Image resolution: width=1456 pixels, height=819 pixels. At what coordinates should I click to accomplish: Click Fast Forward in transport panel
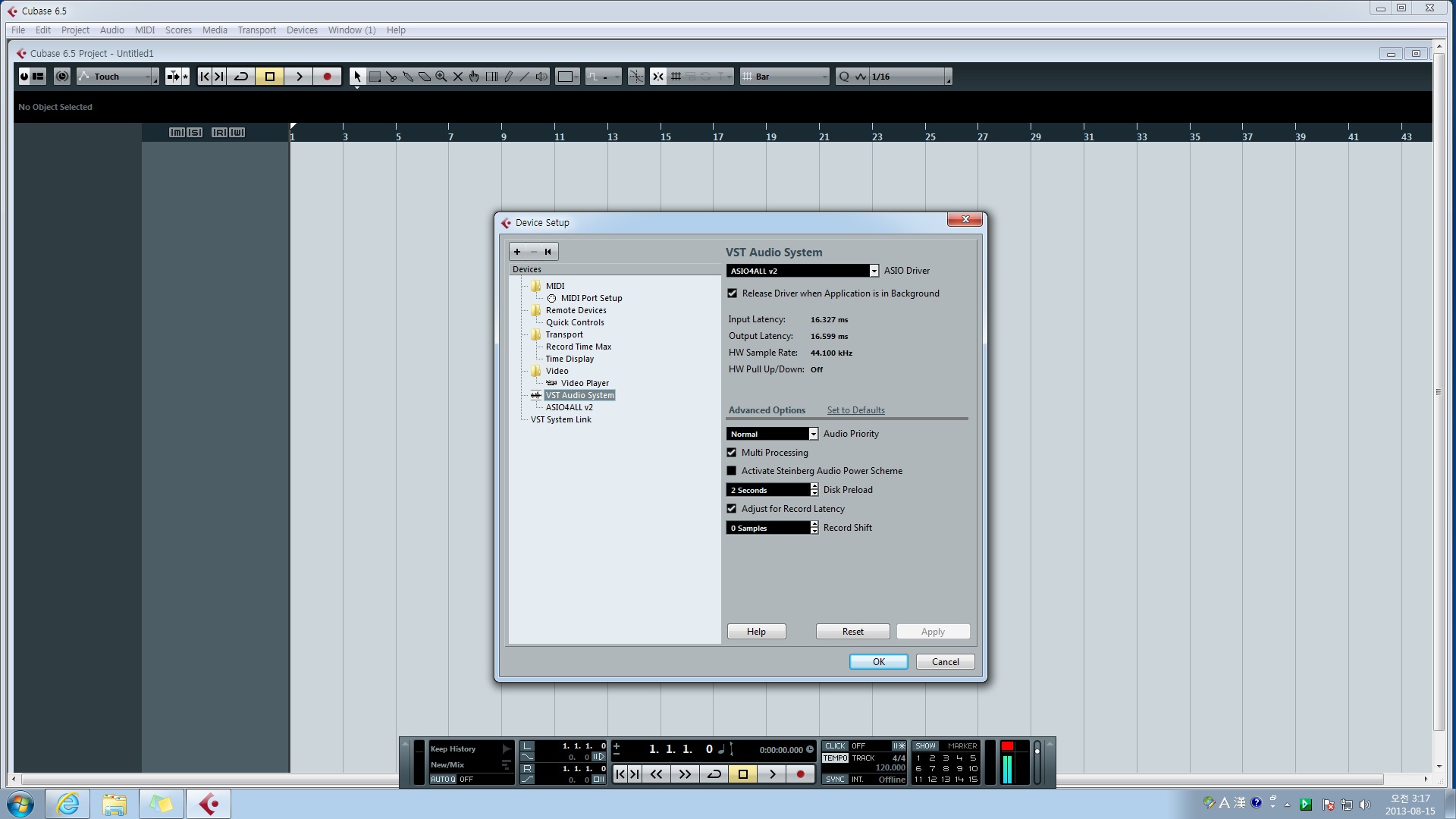coord(685,774)
